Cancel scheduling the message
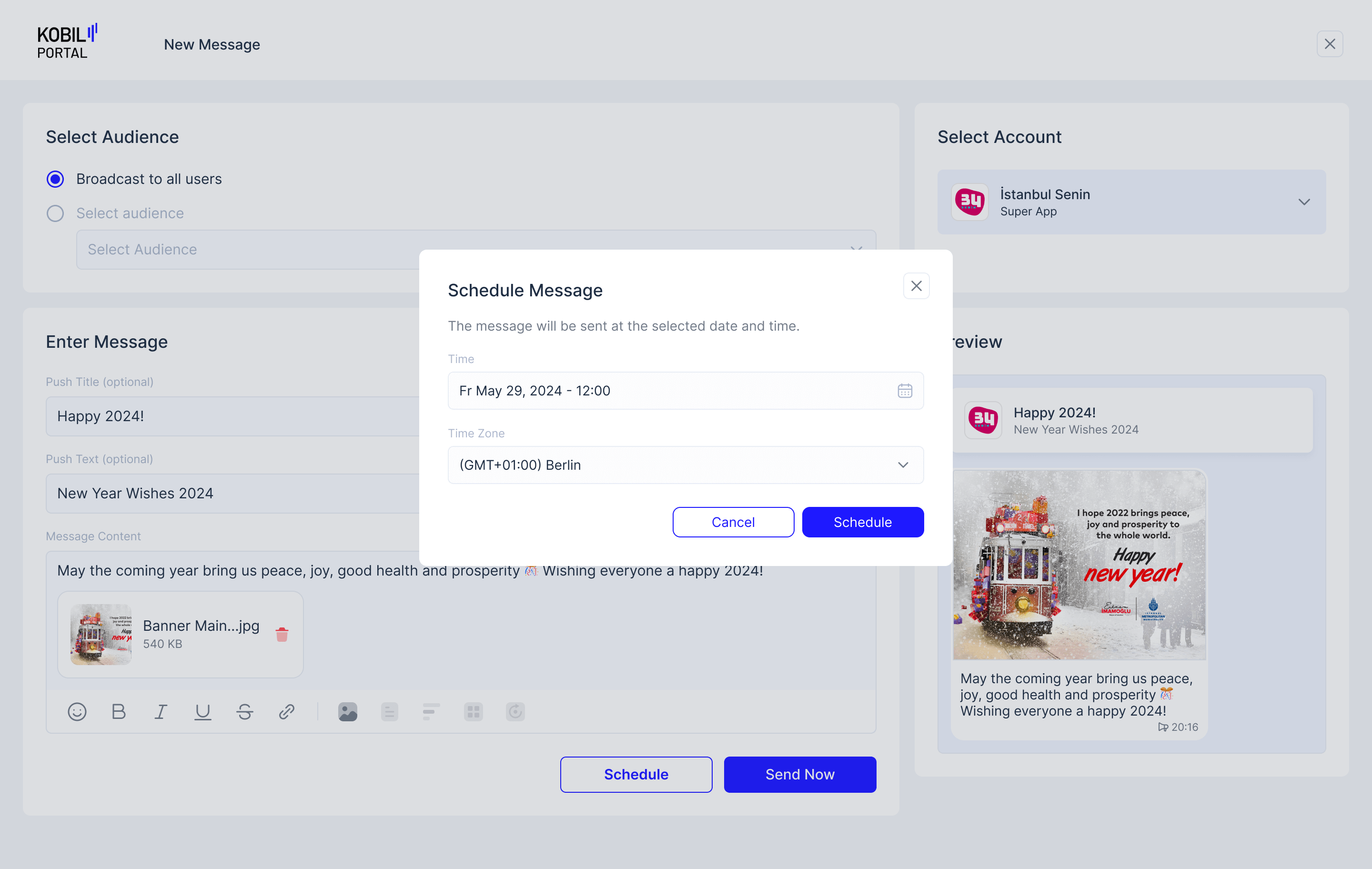1372x869 pixels. coord(733,521)
